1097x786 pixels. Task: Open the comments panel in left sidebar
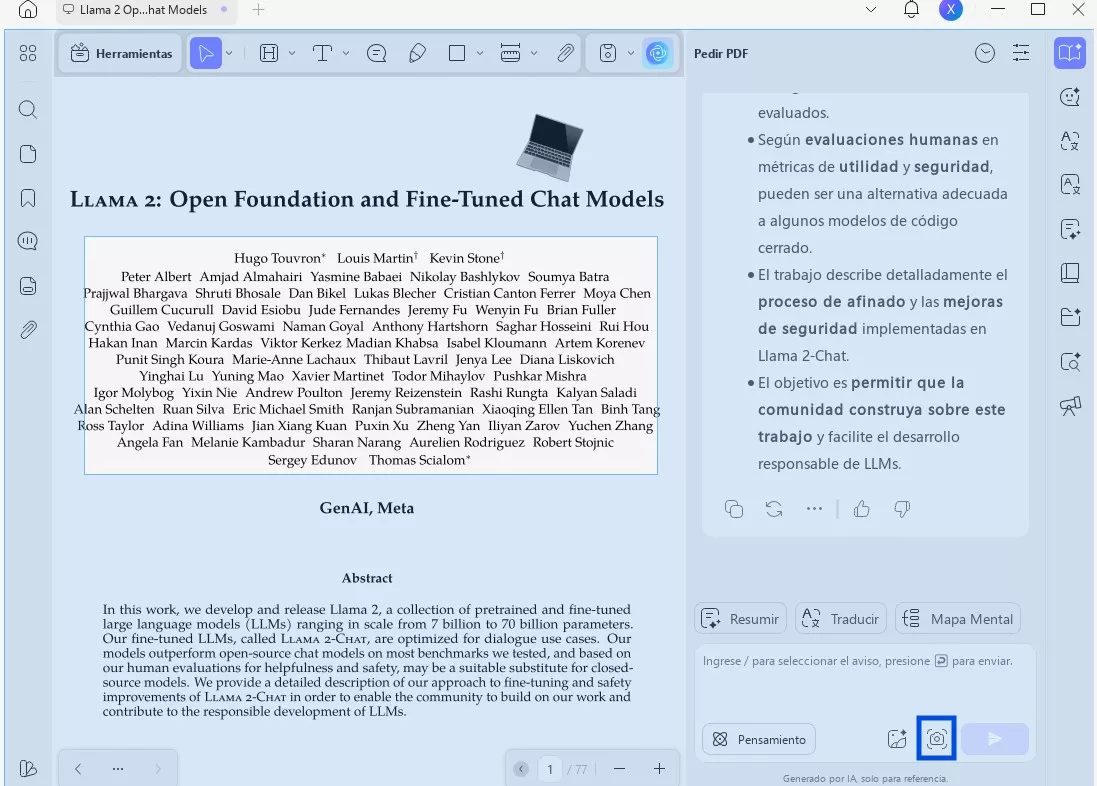pyautogui.click(x=28, y=241)
